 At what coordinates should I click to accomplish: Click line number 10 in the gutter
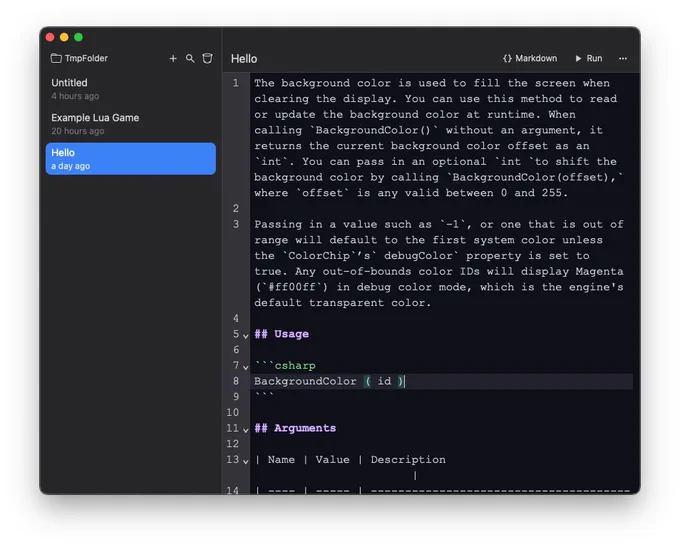coord(232,413)
